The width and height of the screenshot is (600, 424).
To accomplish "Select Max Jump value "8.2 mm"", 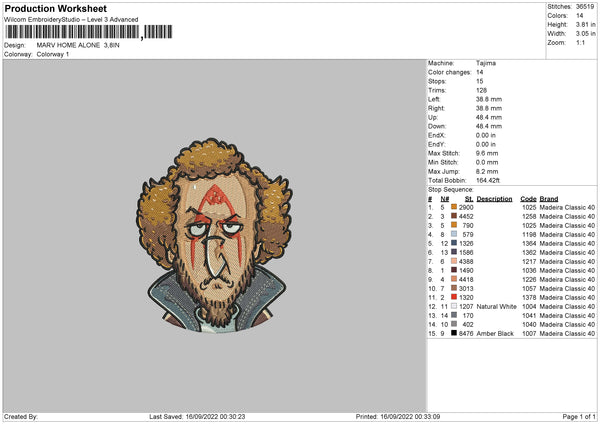I will [487, 171].
